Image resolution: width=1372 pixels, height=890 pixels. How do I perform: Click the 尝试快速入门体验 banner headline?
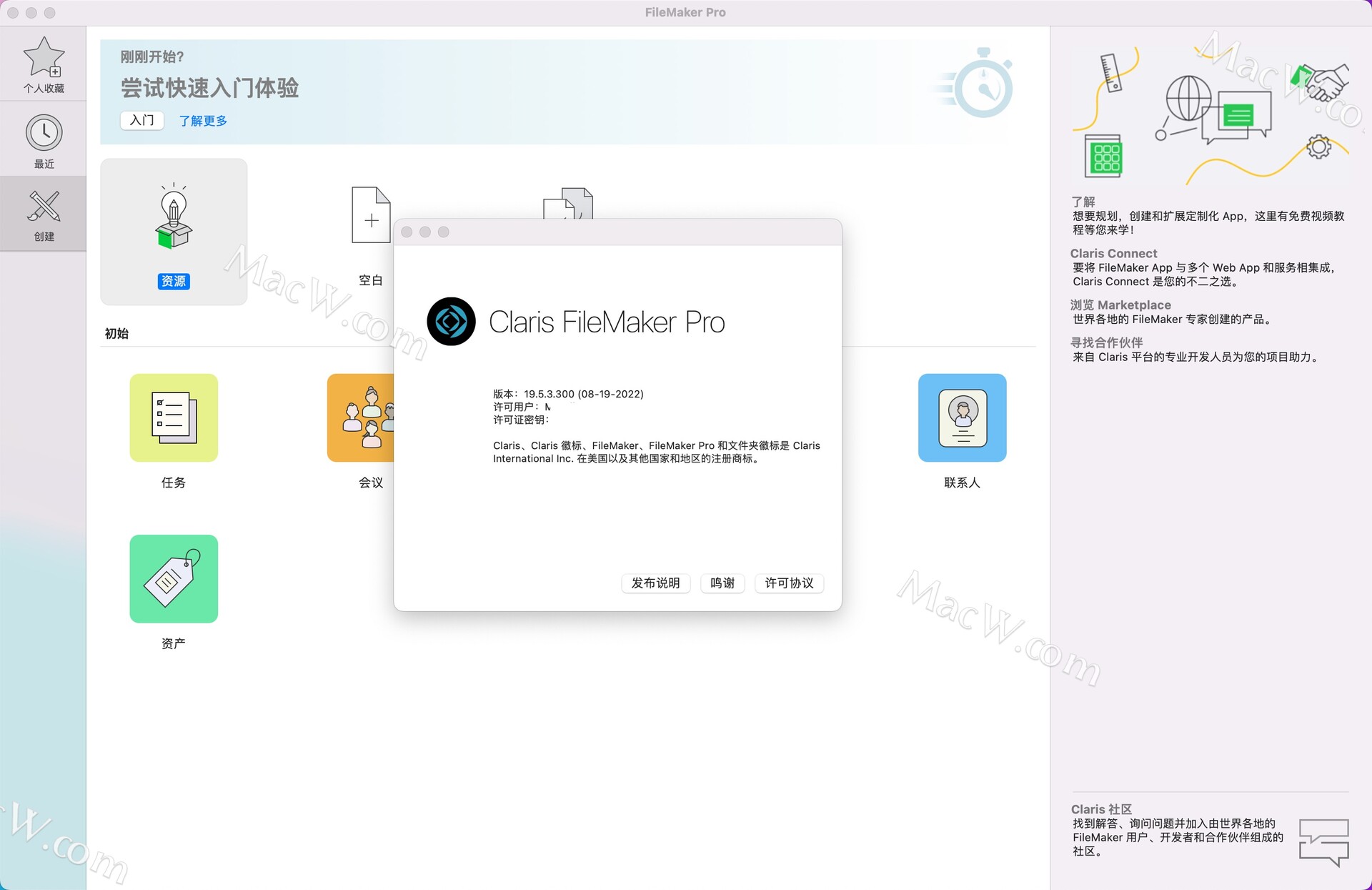point(209,88)
